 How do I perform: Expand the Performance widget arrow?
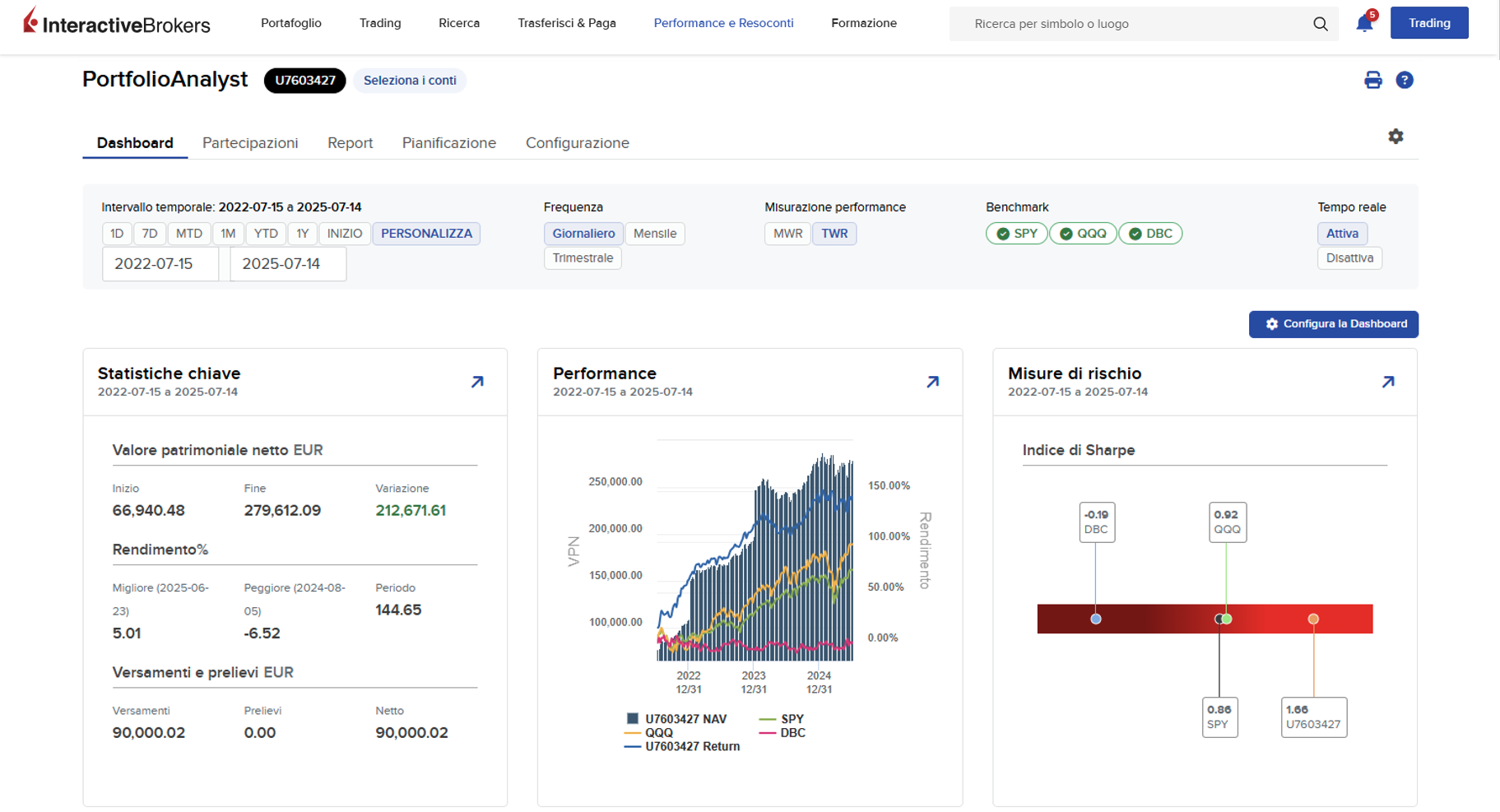(x=932, y=382)
